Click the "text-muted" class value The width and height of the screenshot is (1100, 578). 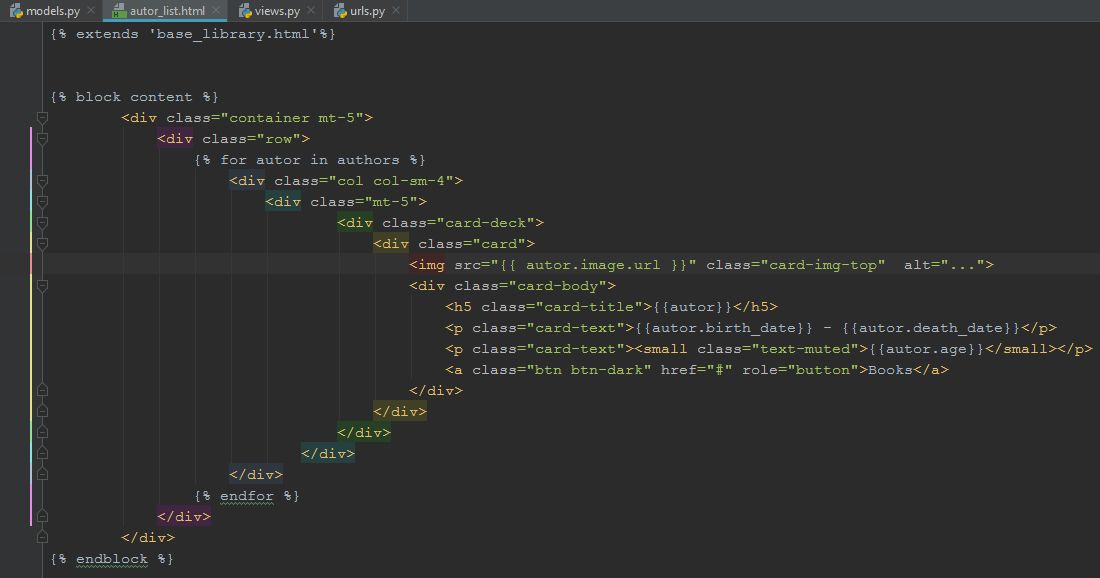click(x=805, y=349)
